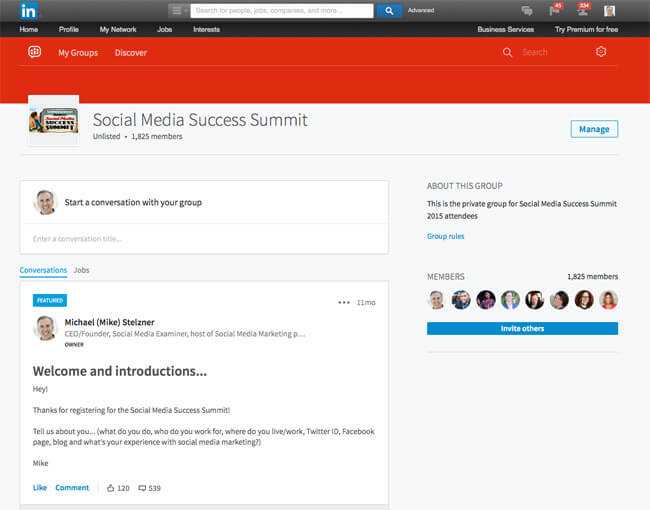Click the 1,825 members link in sidebar
Screen dimensions: 650x510
pyautogui.click(x=592, y=277)
